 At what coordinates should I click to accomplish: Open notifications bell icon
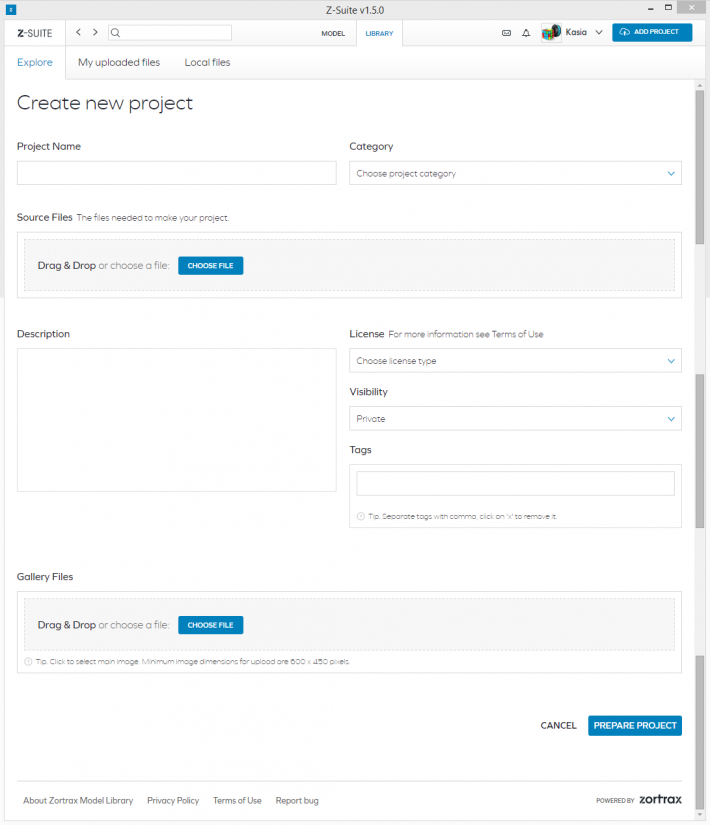526,33
